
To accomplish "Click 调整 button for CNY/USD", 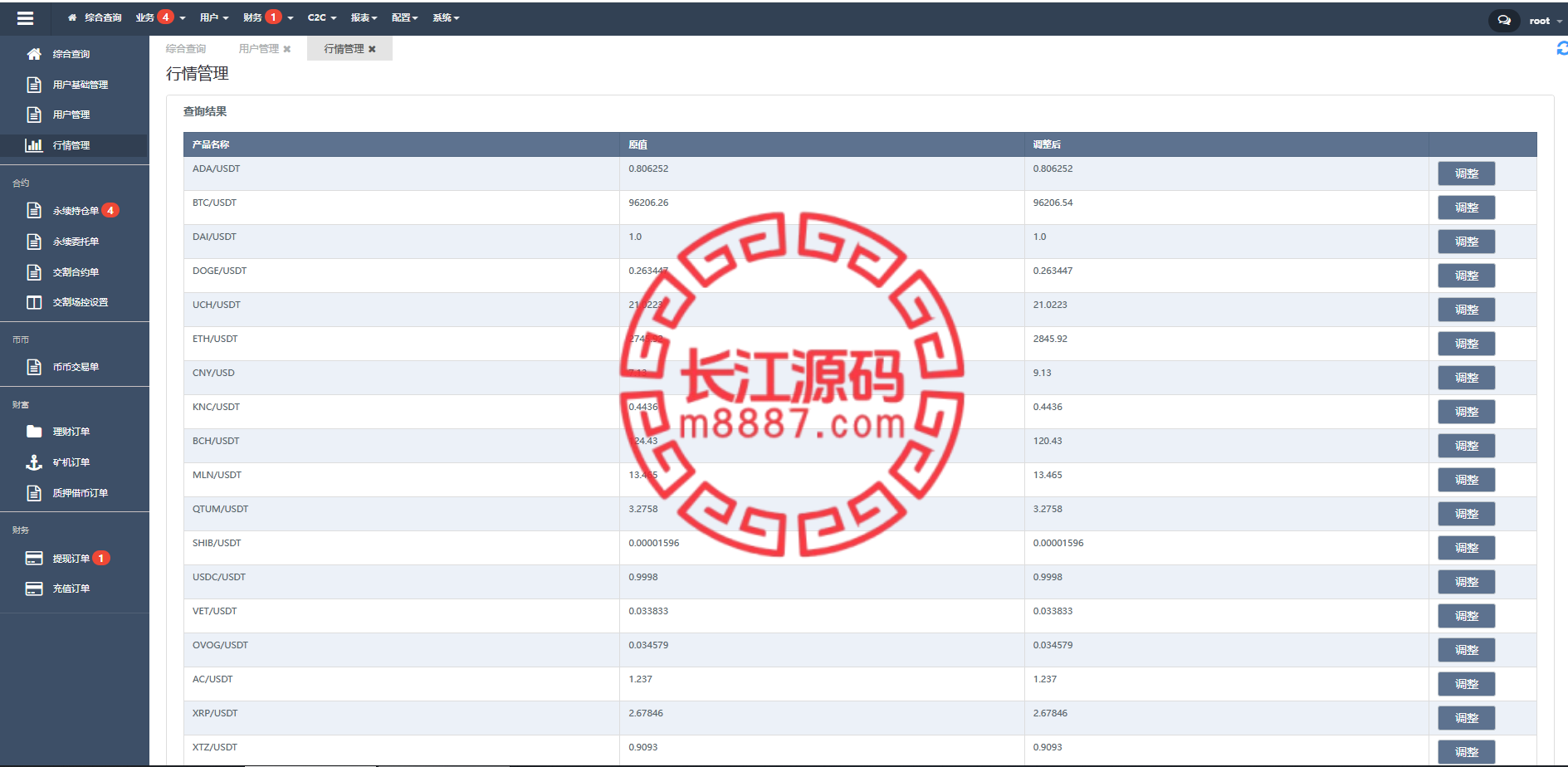I will click(x=1466, y=378).
